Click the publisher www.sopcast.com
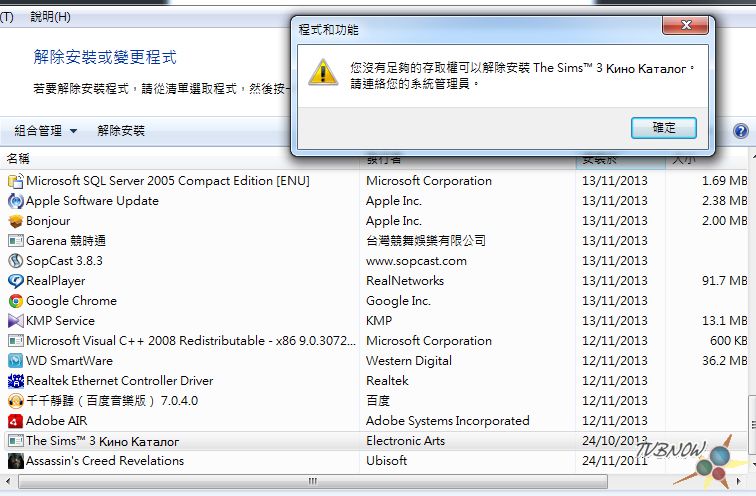 [x=416, y=261]
